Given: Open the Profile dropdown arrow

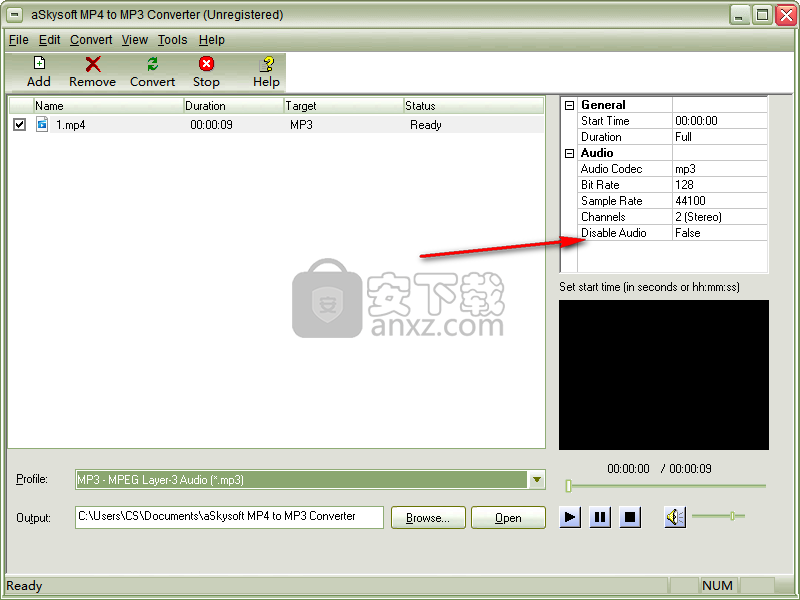Looking at the screenshot, I should pyautogui.click(x=537, y=480).
